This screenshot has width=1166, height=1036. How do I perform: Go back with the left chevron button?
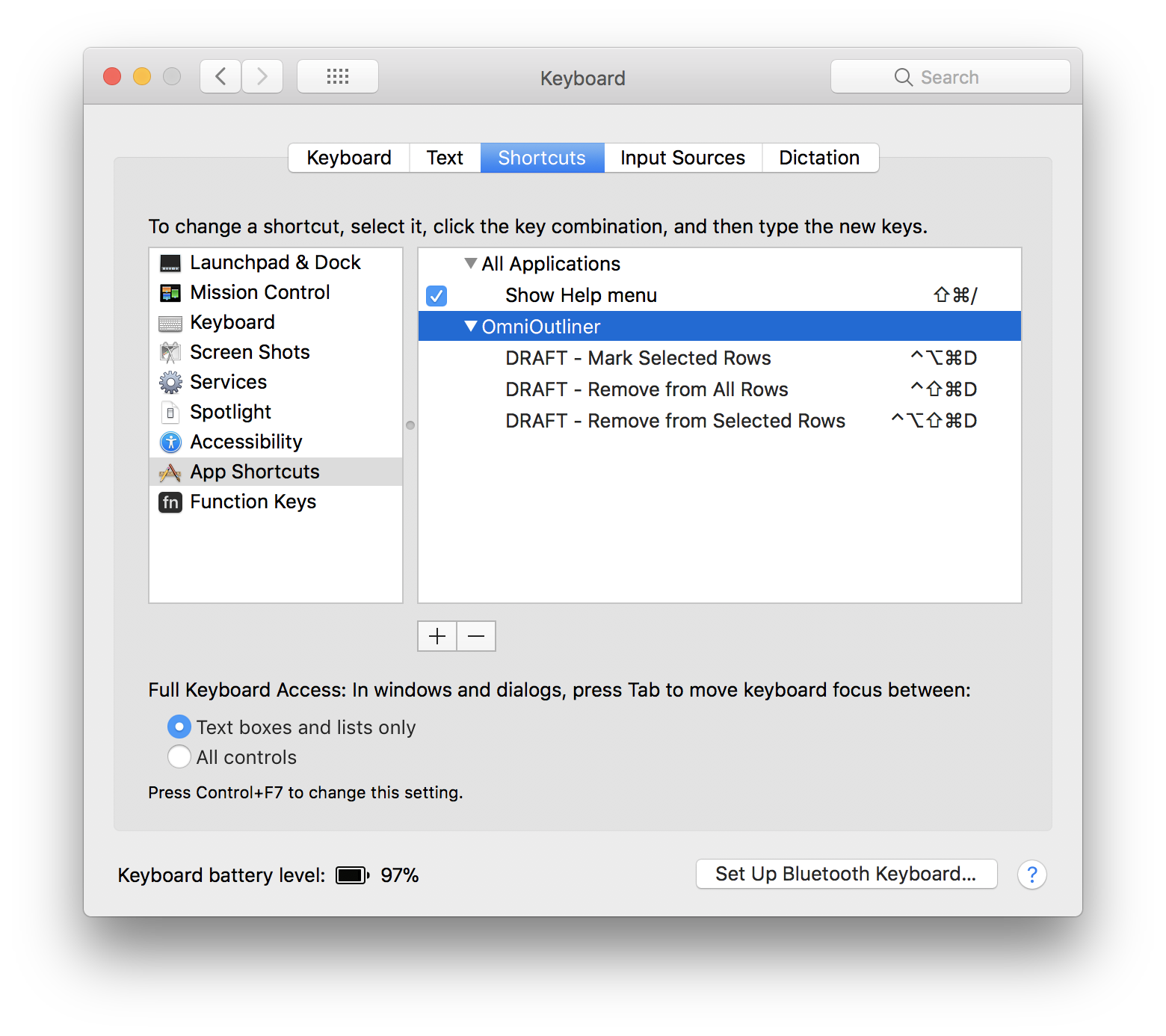click(220, 76)
